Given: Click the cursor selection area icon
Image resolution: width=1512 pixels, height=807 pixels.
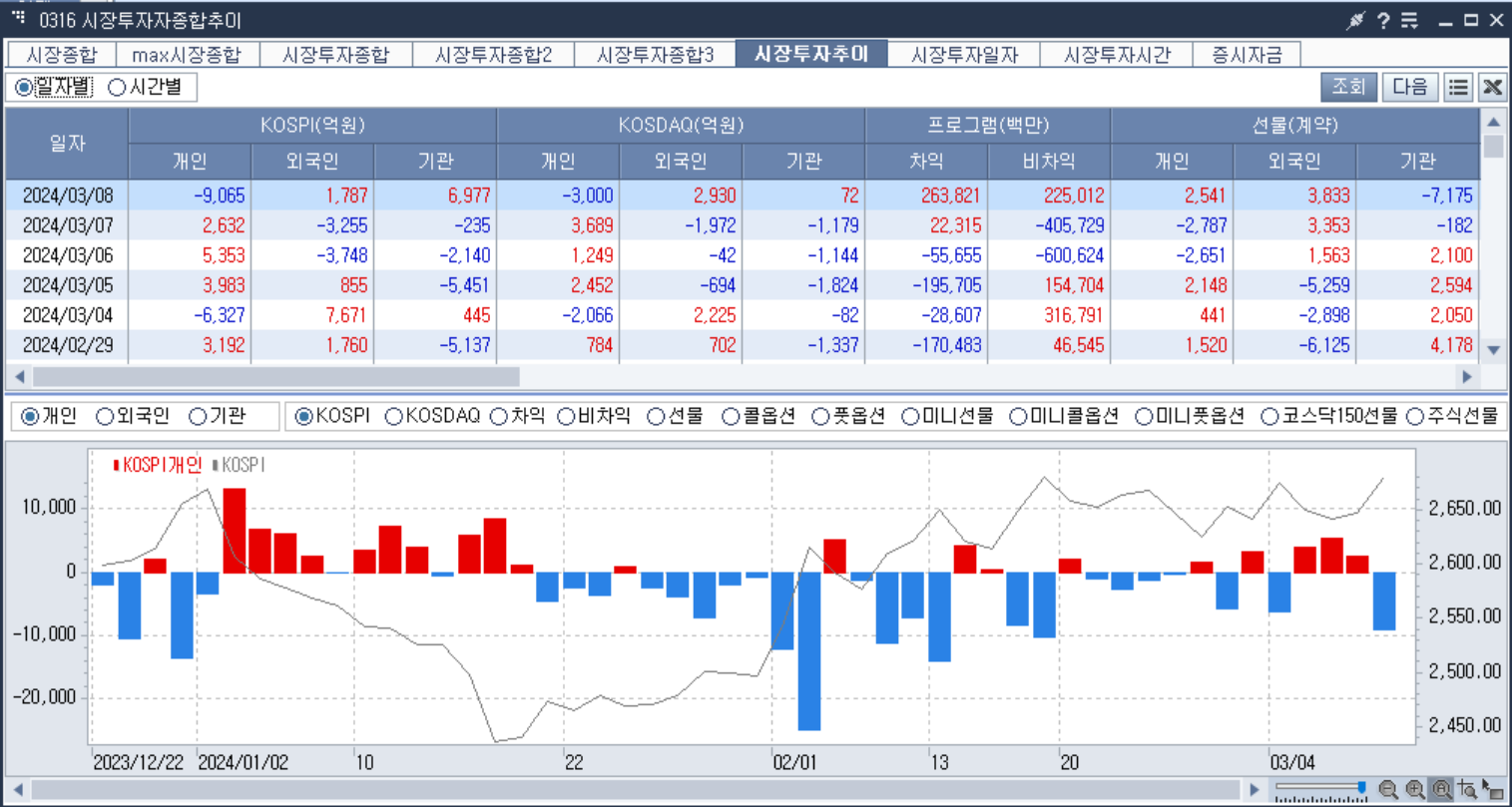Looking at the screenshot, I should click(1493, 790).
